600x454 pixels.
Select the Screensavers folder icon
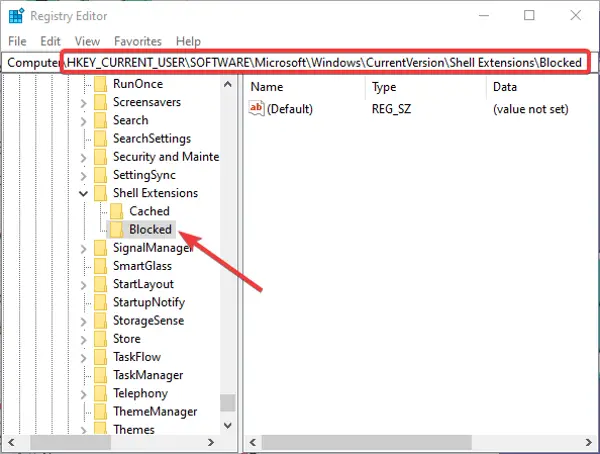coord(101,102)
